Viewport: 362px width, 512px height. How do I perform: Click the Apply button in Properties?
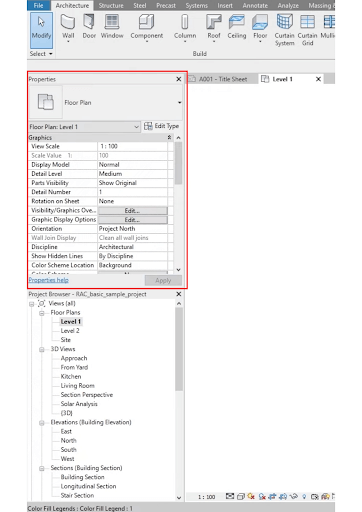(x=163, y=280)
